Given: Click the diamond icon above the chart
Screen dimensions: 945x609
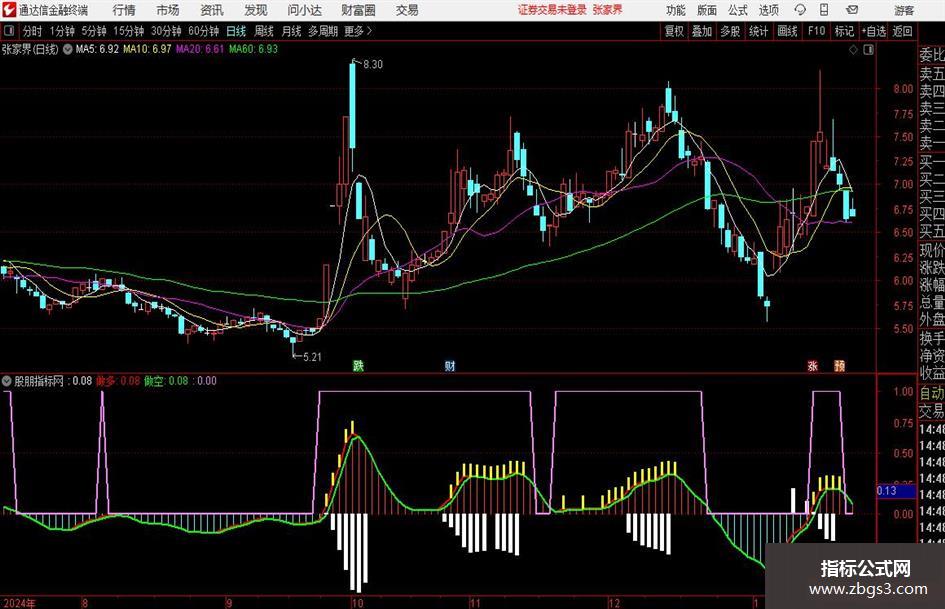Looking at the screenshot, I should coord(853,50).
